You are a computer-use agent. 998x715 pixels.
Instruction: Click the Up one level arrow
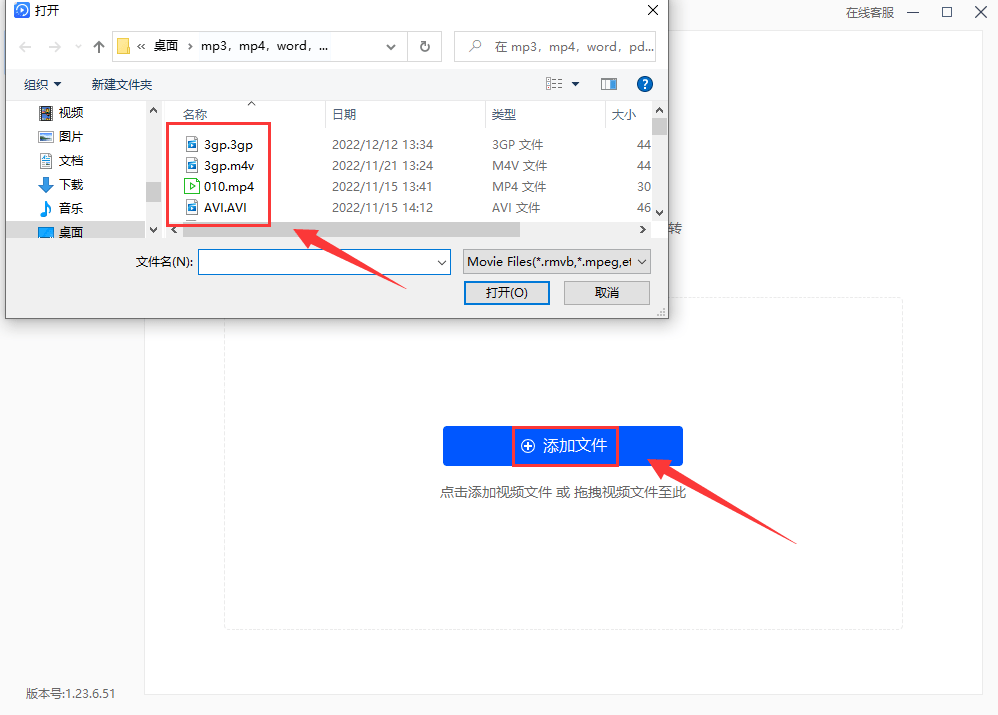[98, 47]
